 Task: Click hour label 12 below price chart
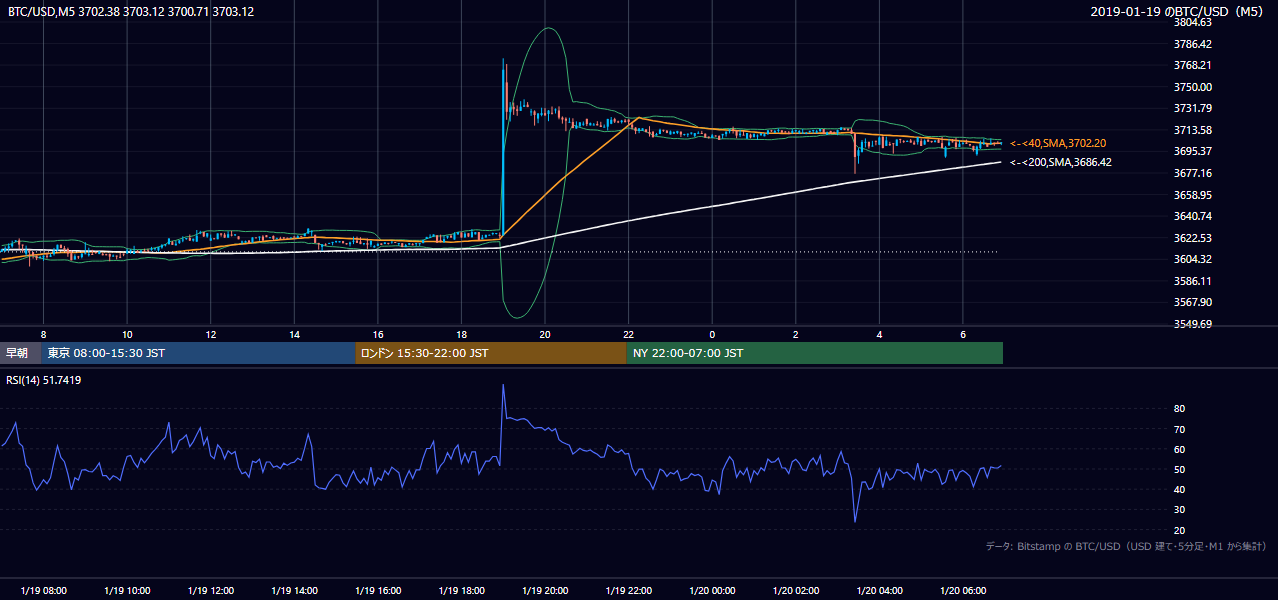click(211, 334)
